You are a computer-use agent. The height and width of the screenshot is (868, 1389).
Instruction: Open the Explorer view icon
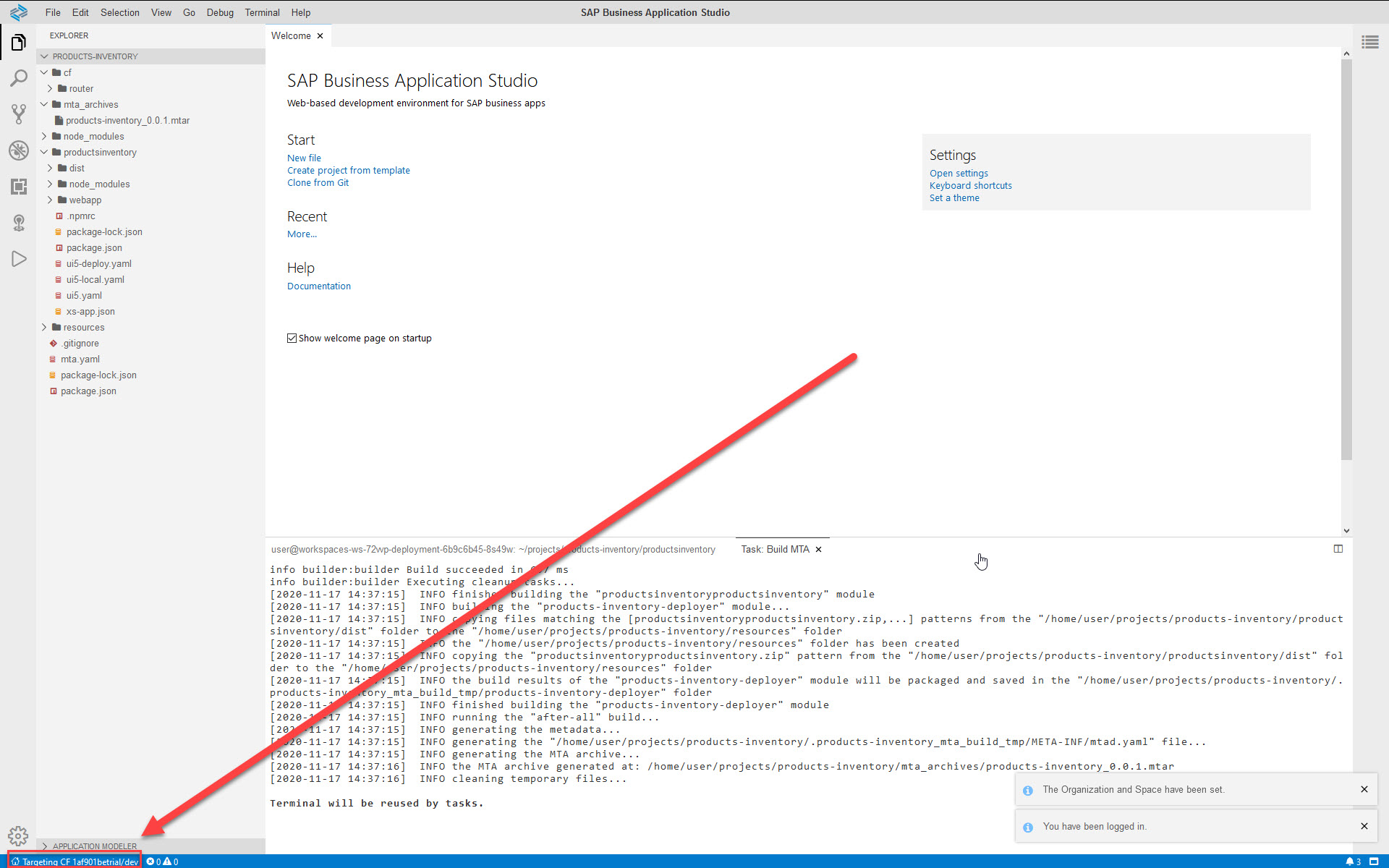point(19,43)
